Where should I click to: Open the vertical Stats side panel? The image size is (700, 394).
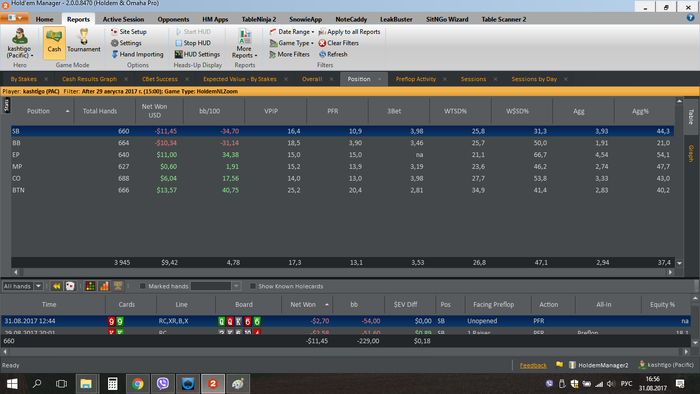click(x=6, y=105)
